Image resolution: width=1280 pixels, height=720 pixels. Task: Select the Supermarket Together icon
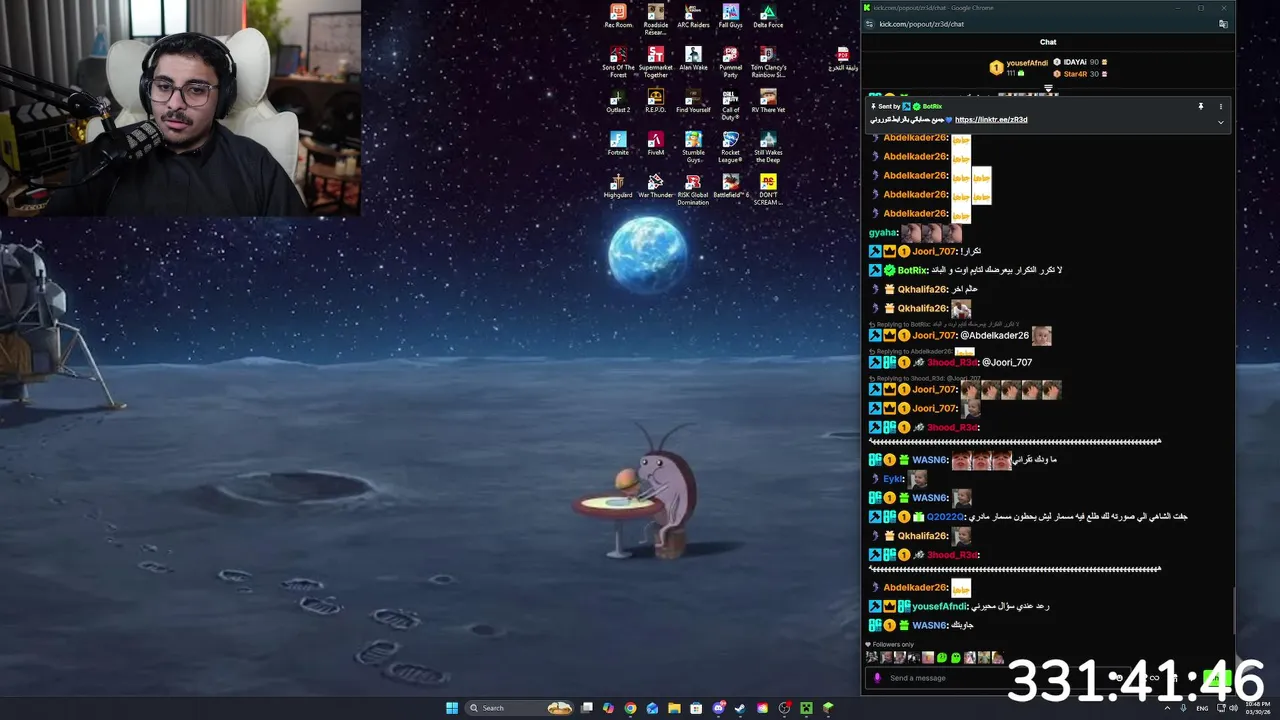[656, 61]
